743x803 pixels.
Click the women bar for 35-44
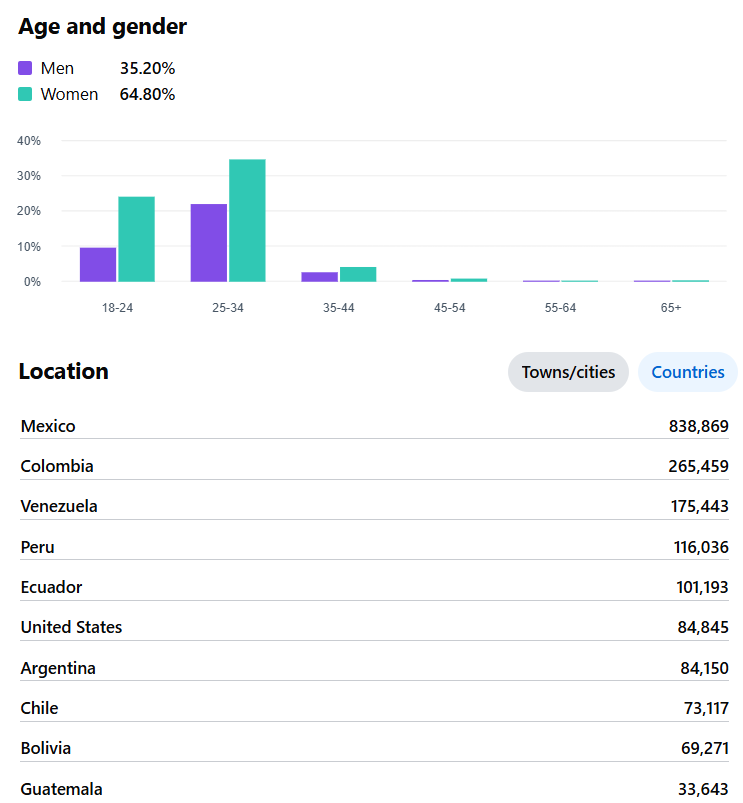(357, 274)
